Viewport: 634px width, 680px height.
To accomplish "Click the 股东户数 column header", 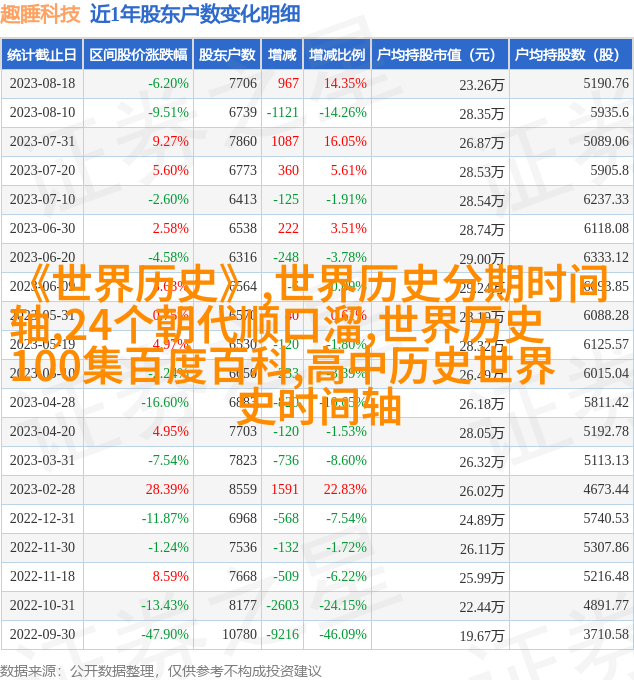I will [x=227, y=55].
